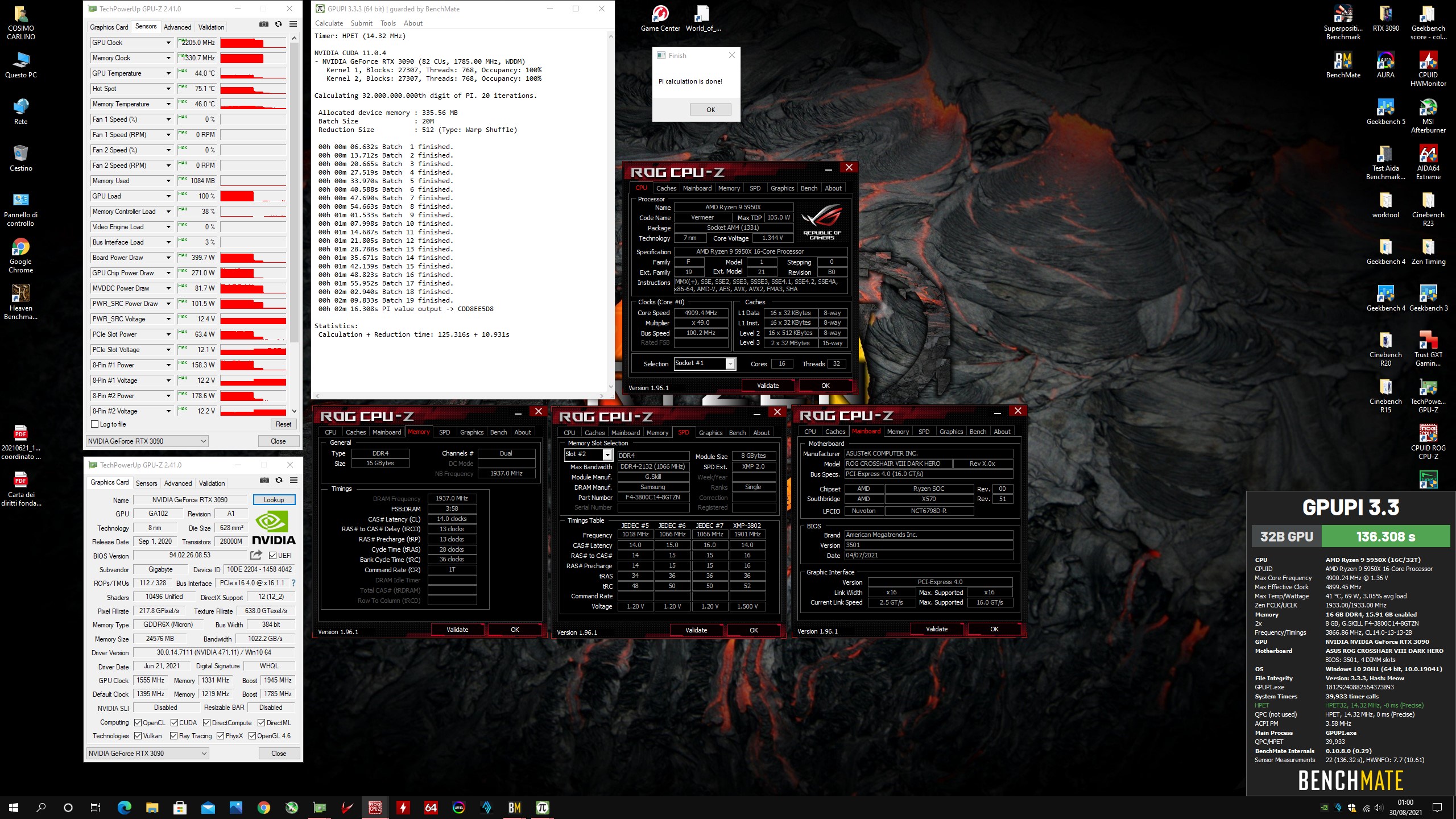Click the GPUPI pi taskbar icon
The width and height of the screenshot is (1456, 819).
543,807
